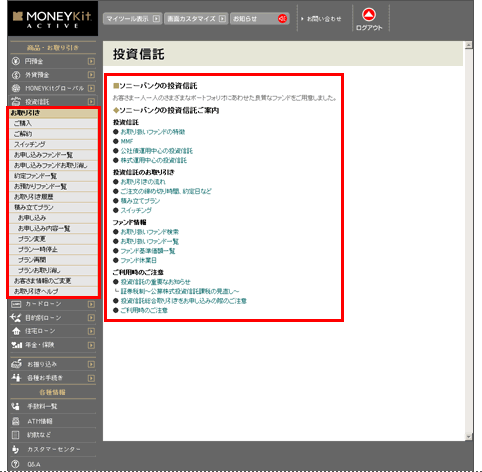This screenshot has width=482, height=472.
Task: Open the 公社債運用中心の投資信託 link
Action: coord(156,151)
